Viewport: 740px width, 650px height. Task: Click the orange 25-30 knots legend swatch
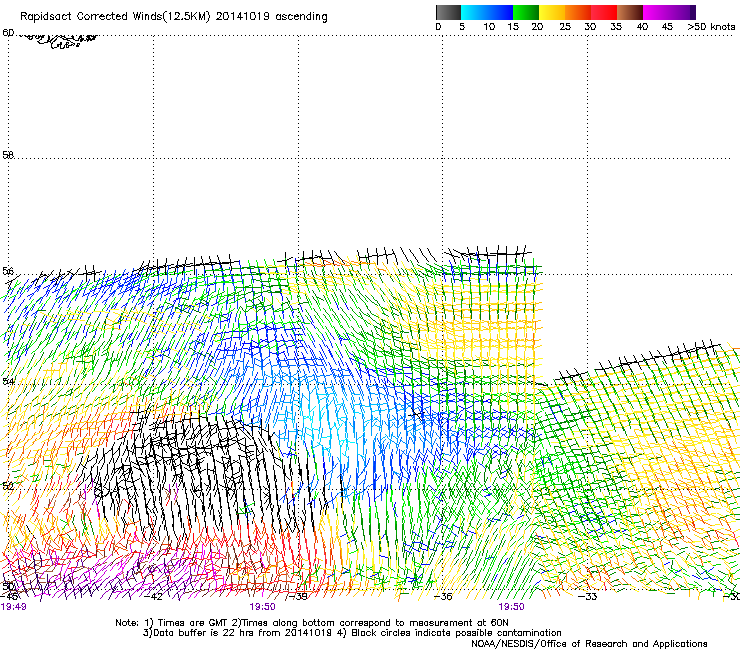click(x=578, y=12)
